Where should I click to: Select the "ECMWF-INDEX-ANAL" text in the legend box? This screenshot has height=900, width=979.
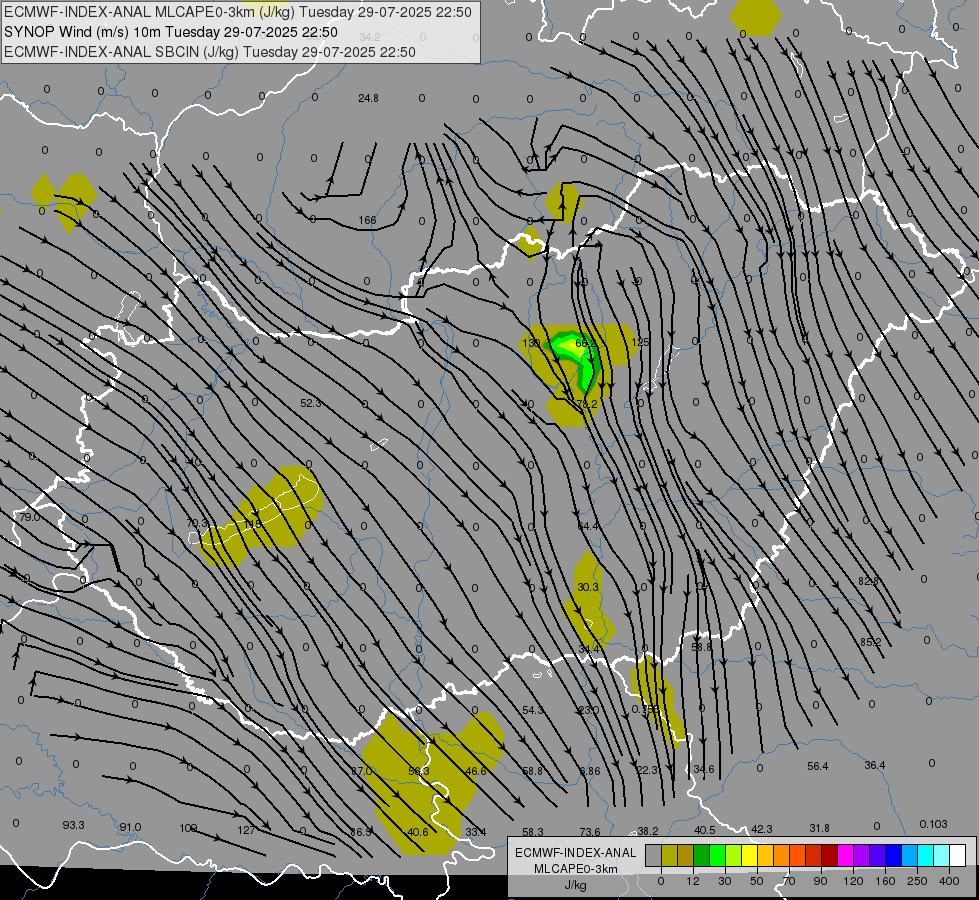pos(576,853)
